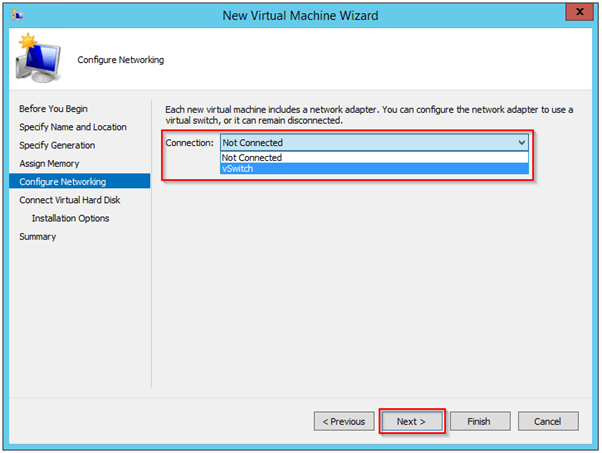602x453 pixels.
Task: Click the Previous button
Action: pyautogui.click(x=340, y=421)
